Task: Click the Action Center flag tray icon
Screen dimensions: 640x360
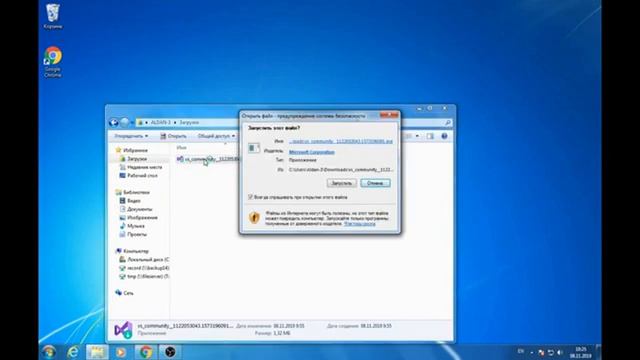Action: (541, 352)
